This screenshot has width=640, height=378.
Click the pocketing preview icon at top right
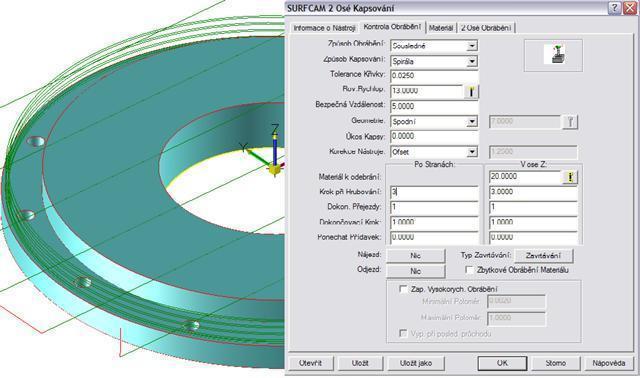coord(555,55)
